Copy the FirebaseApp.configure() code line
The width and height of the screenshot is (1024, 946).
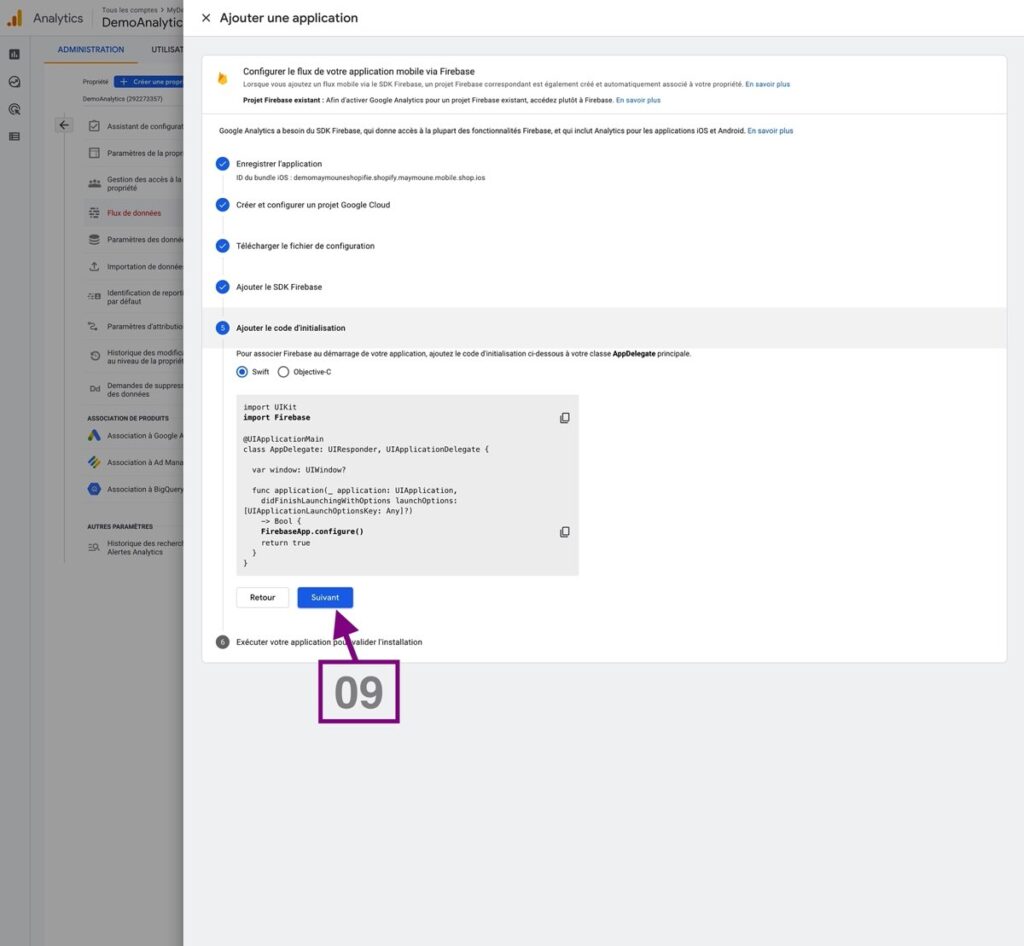click(x=564, y=532)
